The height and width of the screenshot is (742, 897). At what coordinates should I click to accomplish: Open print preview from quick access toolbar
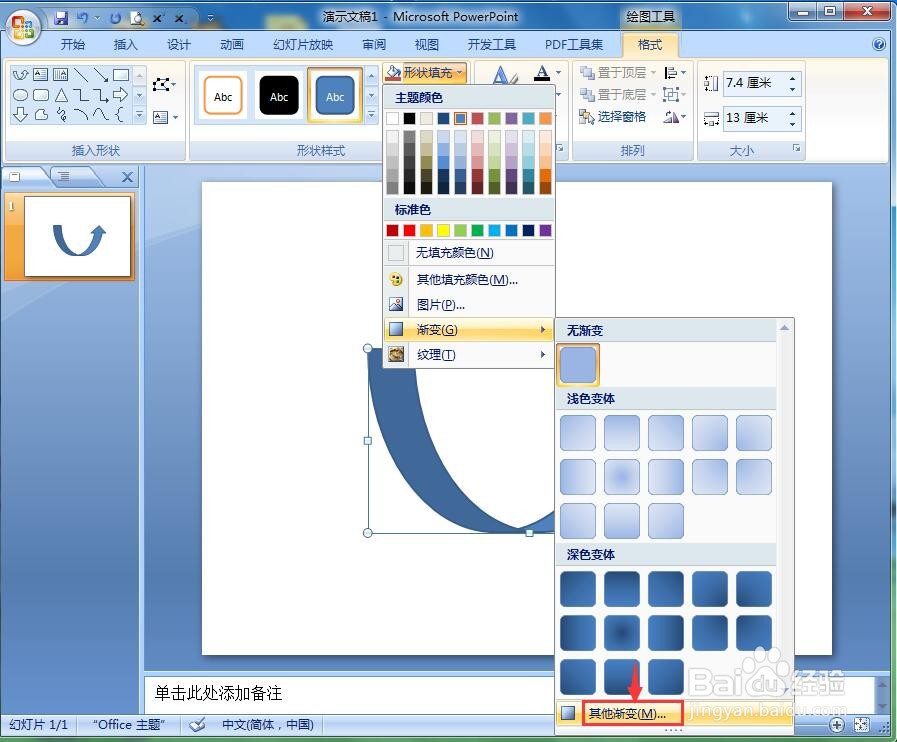(x=137, y=18)
